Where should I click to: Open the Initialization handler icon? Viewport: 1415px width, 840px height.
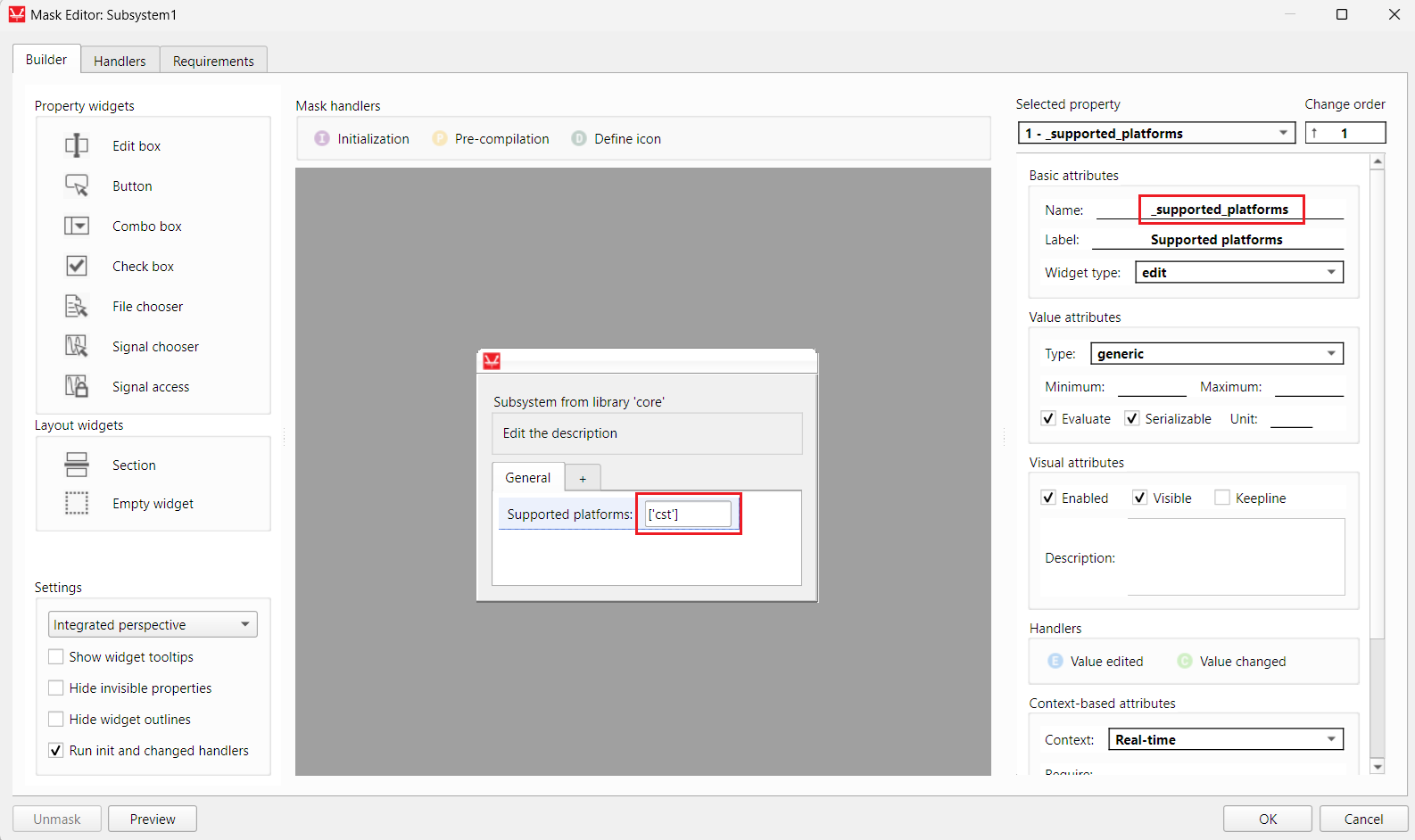322,139
